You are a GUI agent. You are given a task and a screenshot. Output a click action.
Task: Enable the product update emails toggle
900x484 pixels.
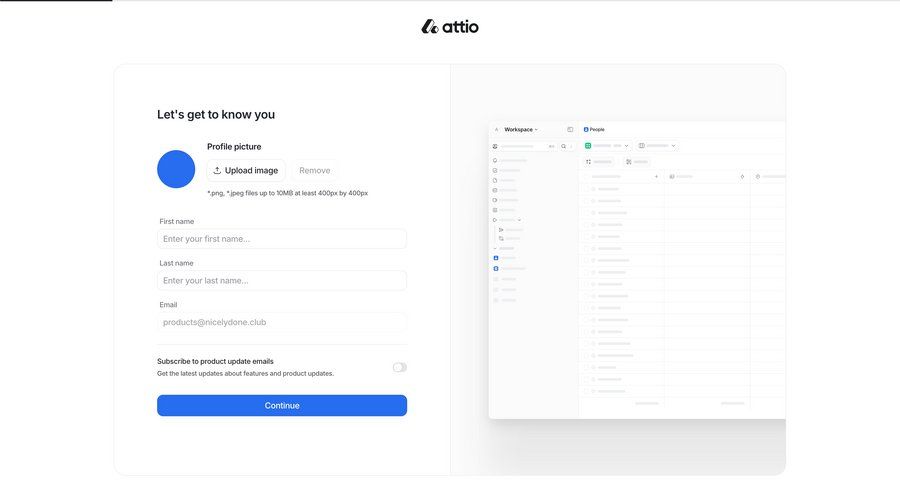pyautogui.click(x=399, y=367)
